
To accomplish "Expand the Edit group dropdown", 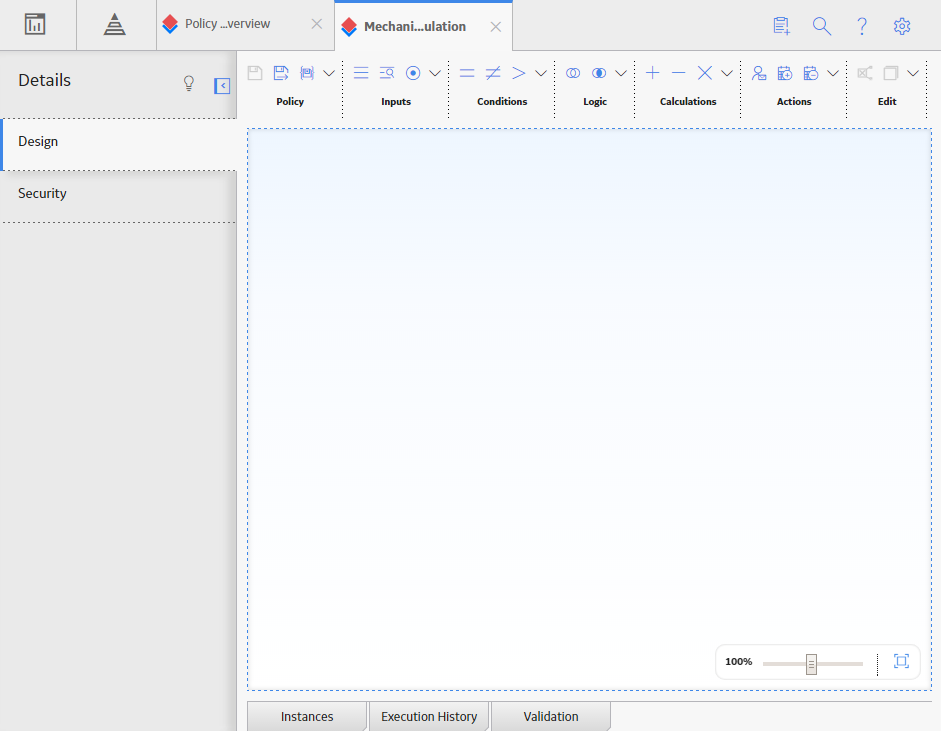I will coord(913,73).
